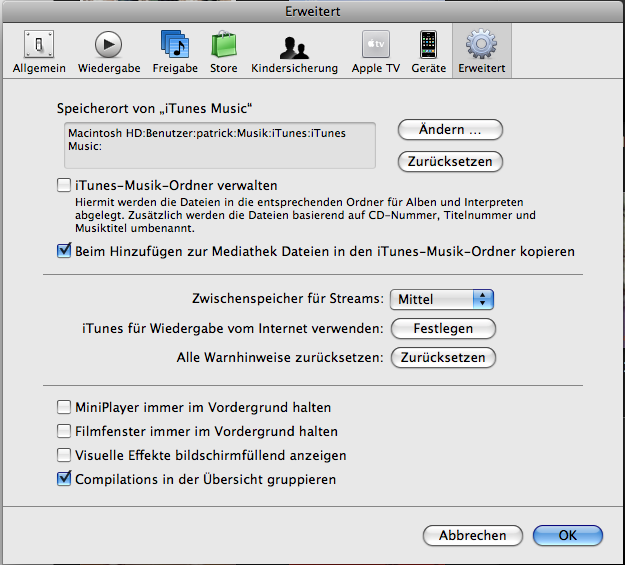
Task: Switch to the Allgemein tab label
Action: (x=39, y=68)
